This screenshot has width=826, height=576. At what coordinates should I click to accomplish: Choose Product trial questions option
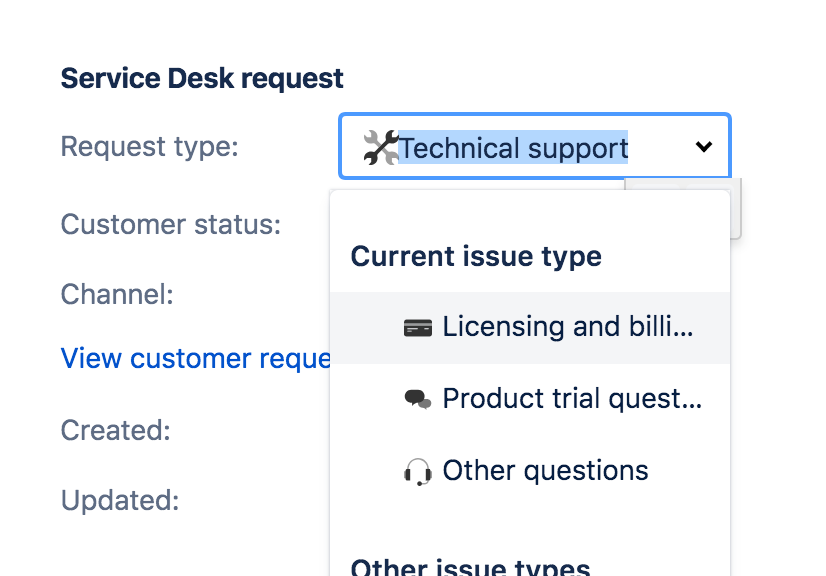[x=571, y=399]
